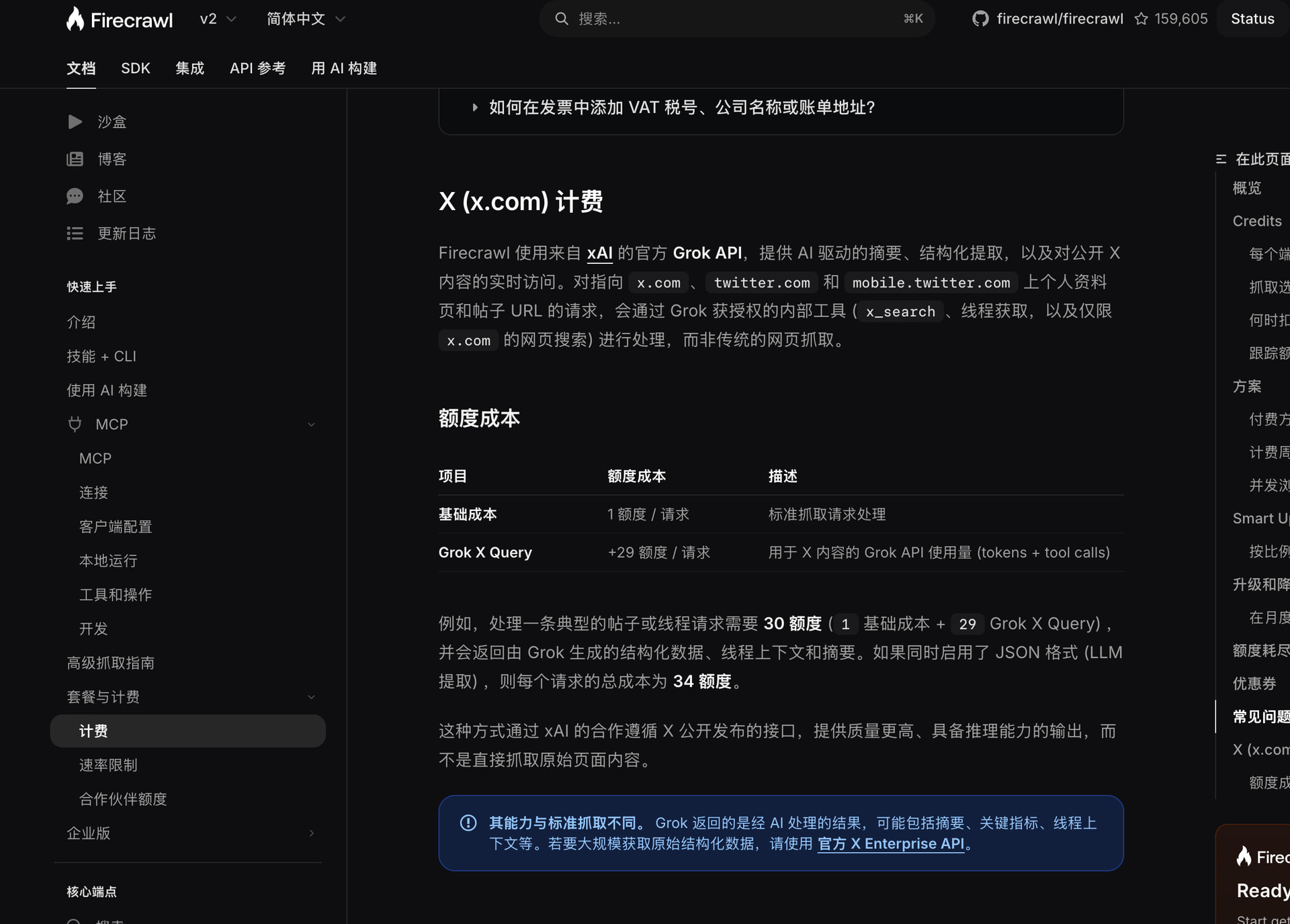Click the Firecrawl flame logo
This screenshot has height=924, width=1290.
coord(75,19)
